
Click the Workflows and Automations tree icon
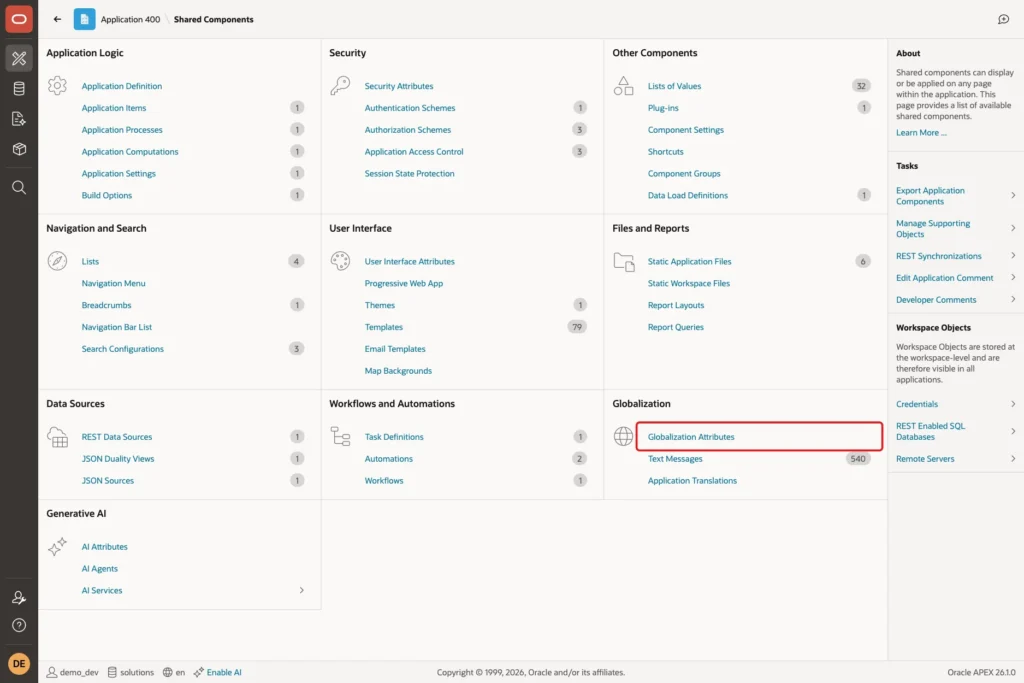tap(340, 436)
